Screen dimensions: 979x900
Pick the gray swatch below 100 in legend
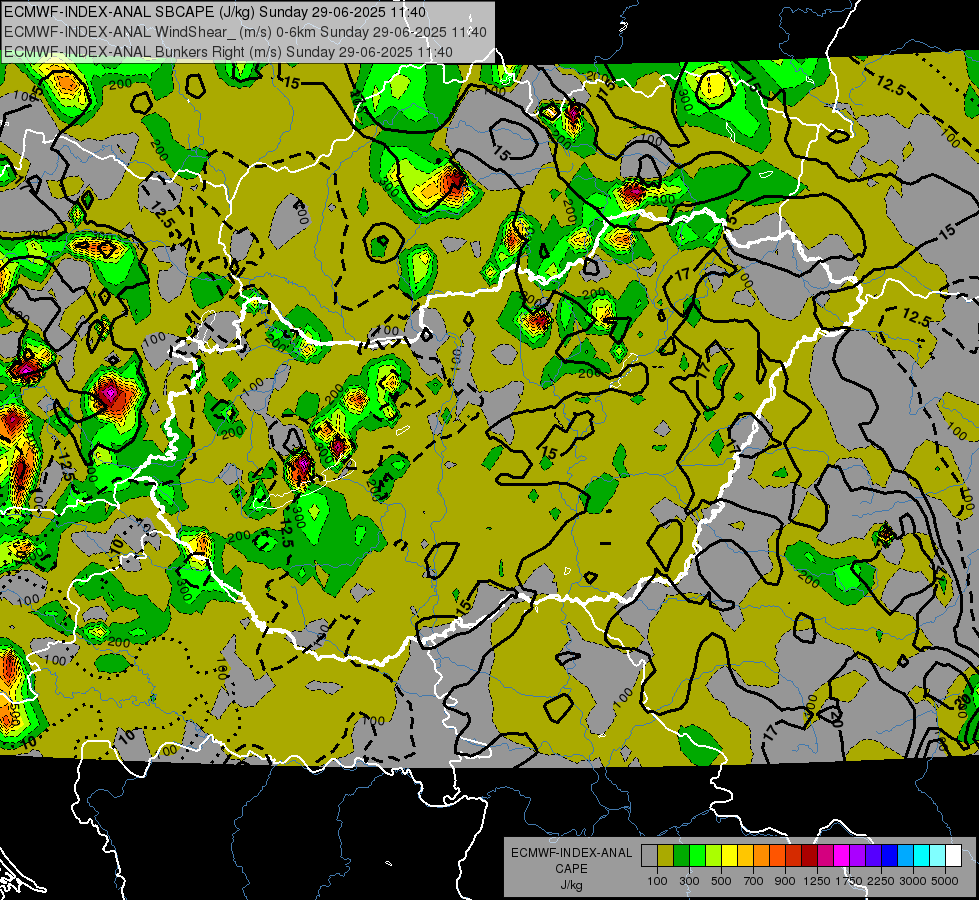pyautogui.click(x=649, y=856)
